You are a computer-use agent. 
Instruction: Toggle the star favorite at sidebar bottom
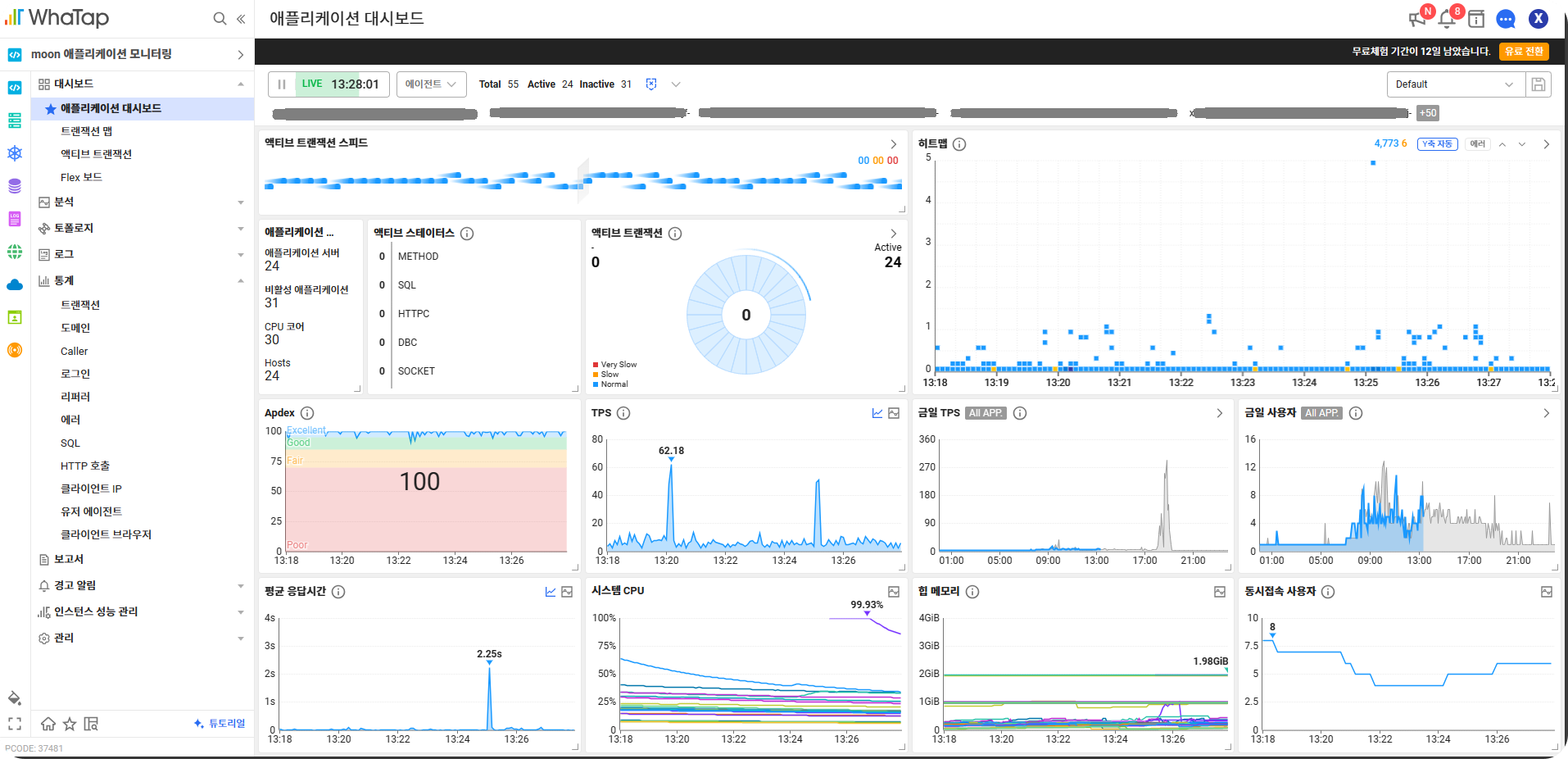point(70,724)
